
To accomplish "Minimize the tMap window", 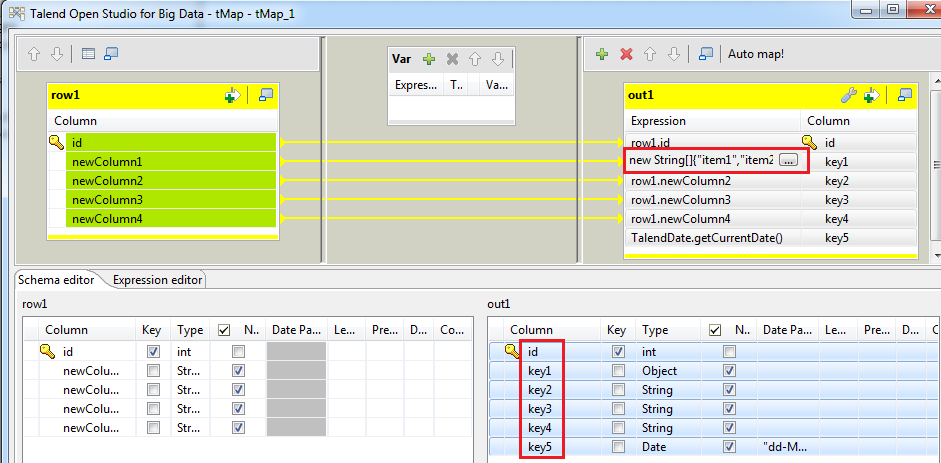I will click(x=867, y=9).
